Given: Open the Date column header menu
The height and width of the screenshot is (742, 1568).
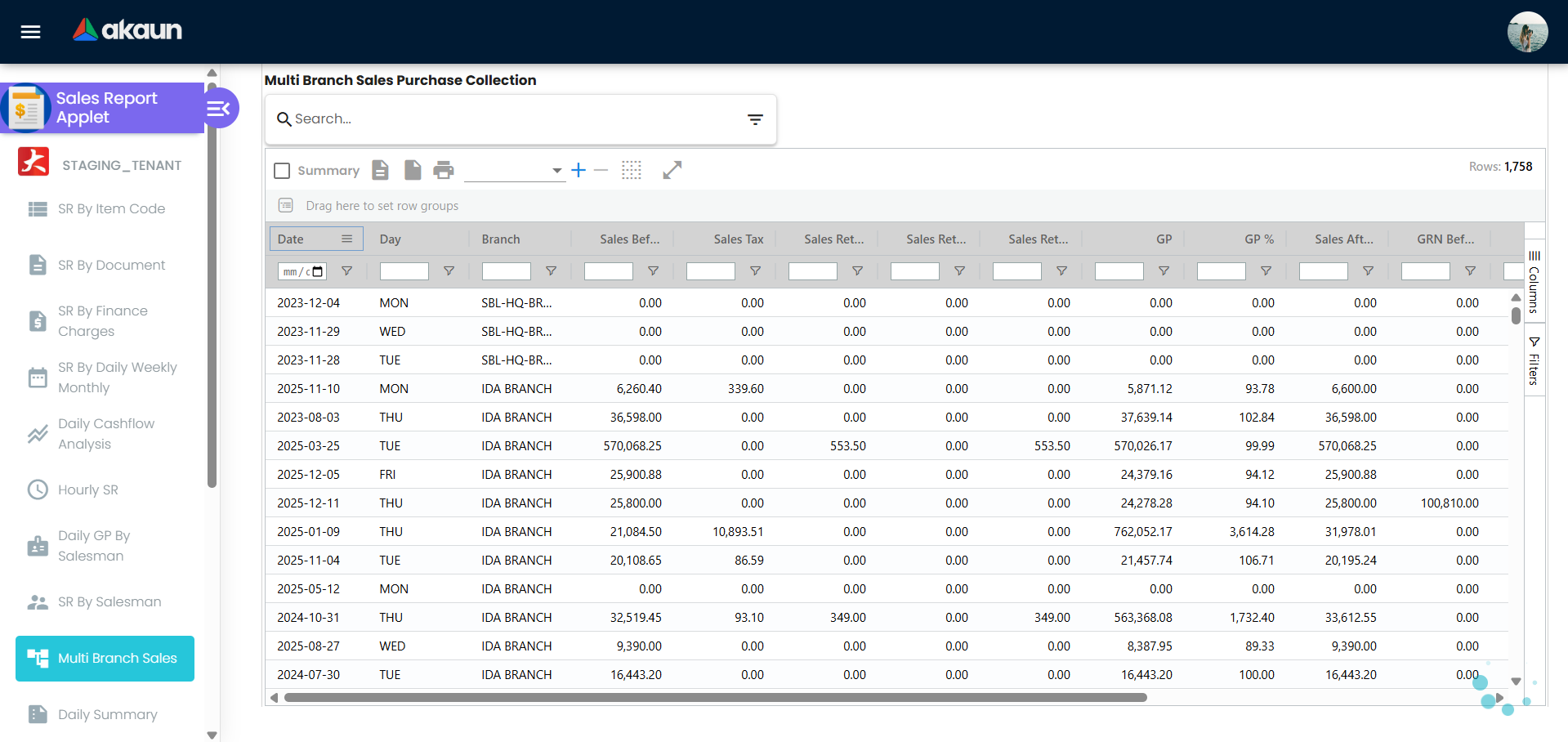Looking at the screenshot, I should click(x=348, y=239).
